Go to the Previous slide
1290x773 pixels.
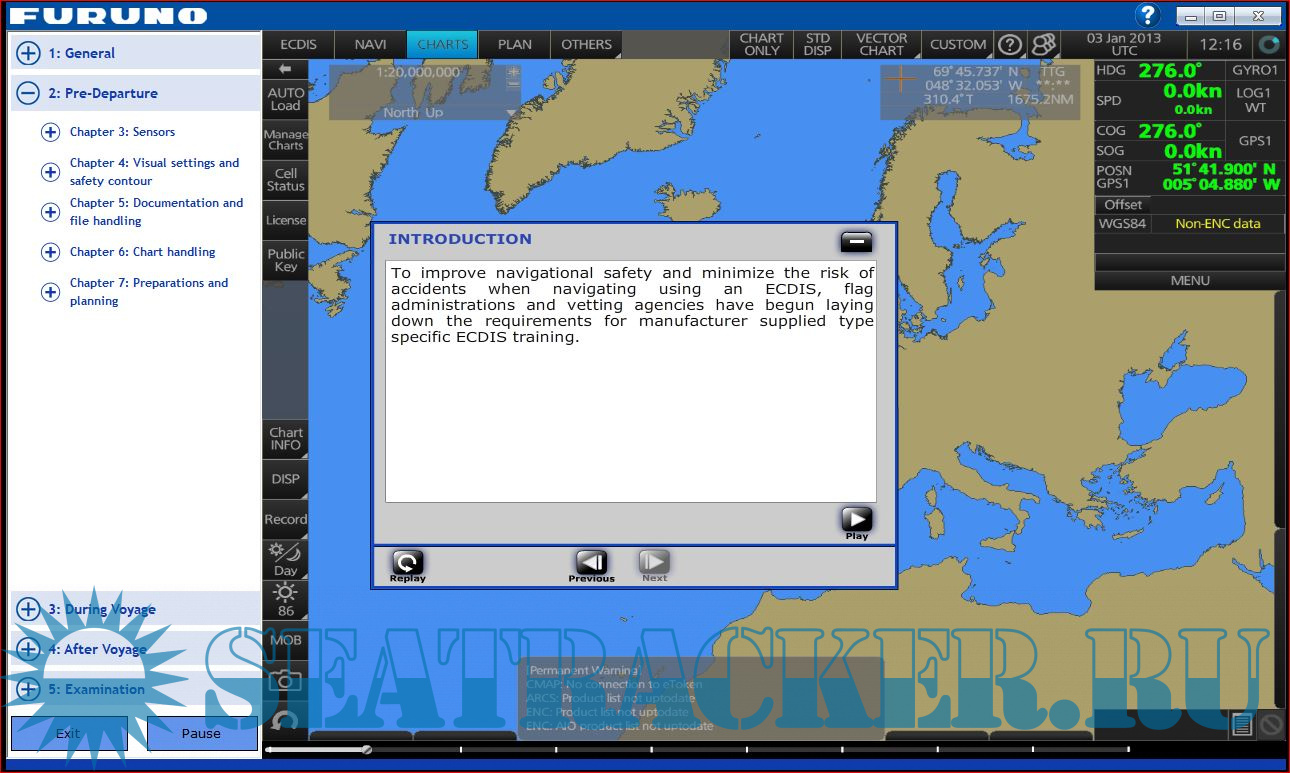pos(591,563)
